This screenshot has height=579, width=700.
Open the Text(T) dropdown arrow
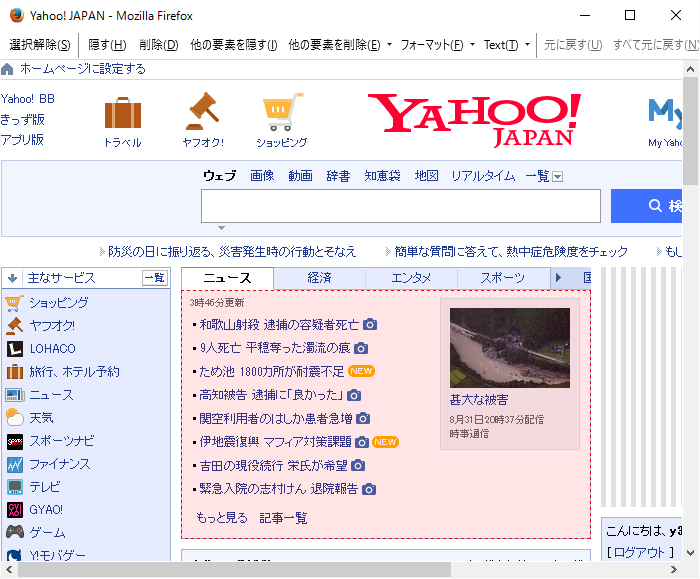[527, 45]
